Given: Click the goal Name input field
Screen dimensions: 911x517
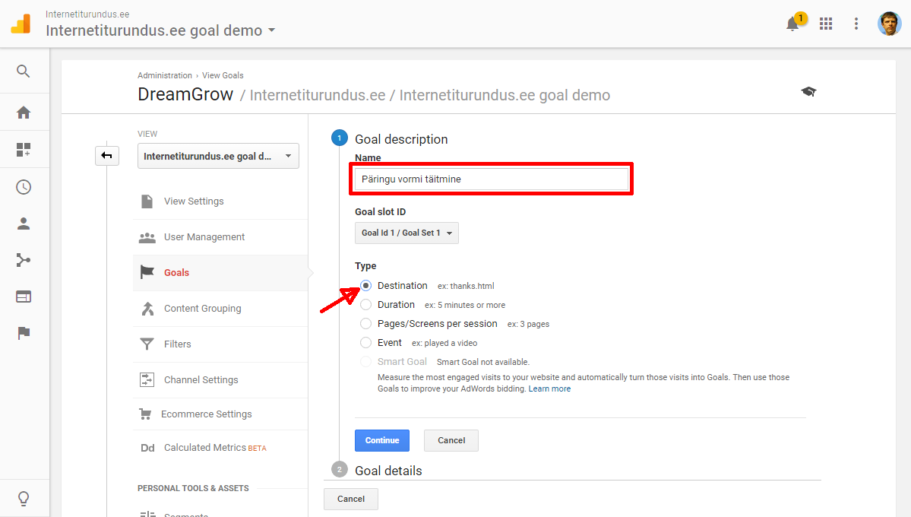Looking at the screenshot, I should (x=492, y=179).
